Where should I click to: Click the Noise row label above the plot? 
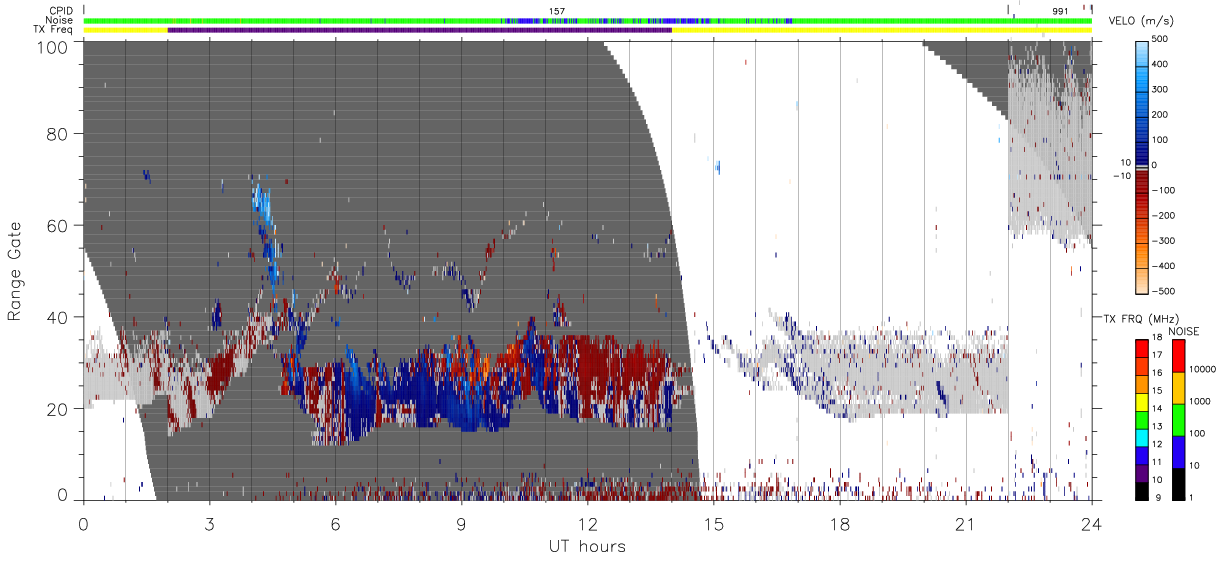(59, 20)
